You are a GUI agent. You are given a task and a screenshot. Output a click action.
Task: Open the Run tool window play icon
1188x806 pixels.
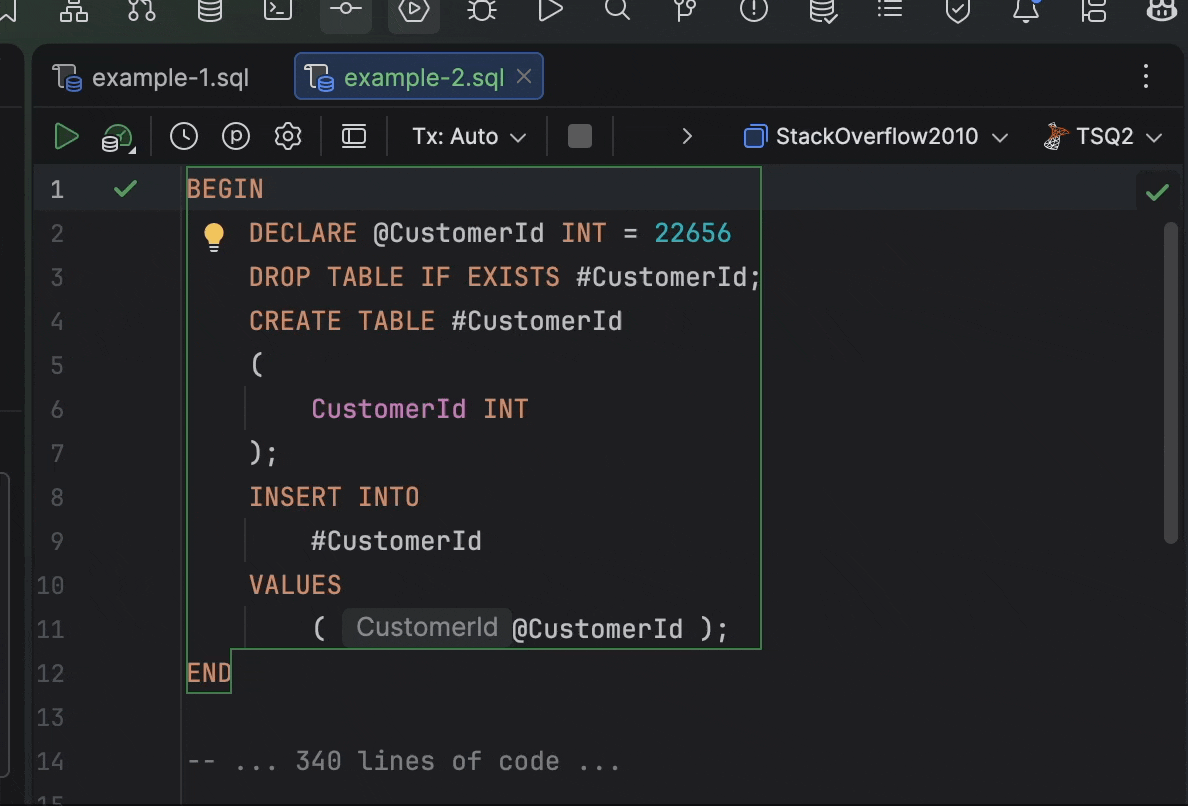[550, 11]
